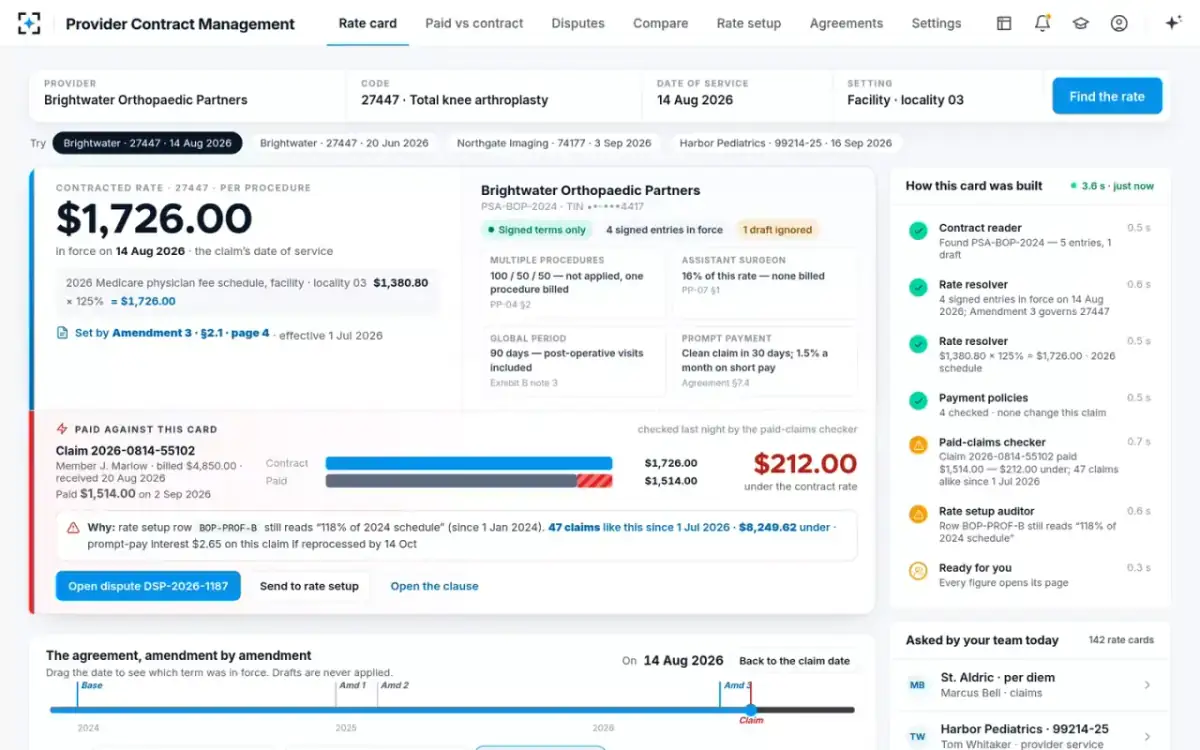Click Base marker on timeline

click(x=91, y=686)
